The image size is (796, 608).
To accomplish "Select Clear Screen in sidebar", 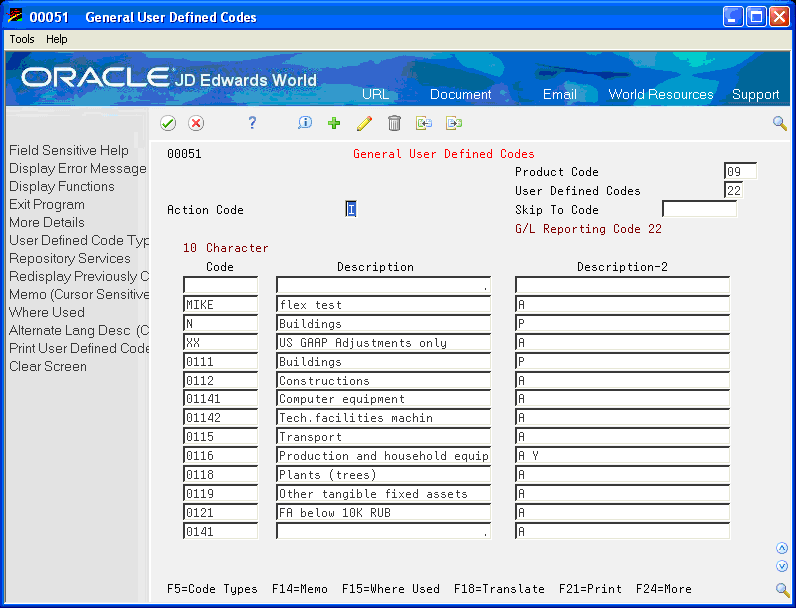I will pos(48,366).
